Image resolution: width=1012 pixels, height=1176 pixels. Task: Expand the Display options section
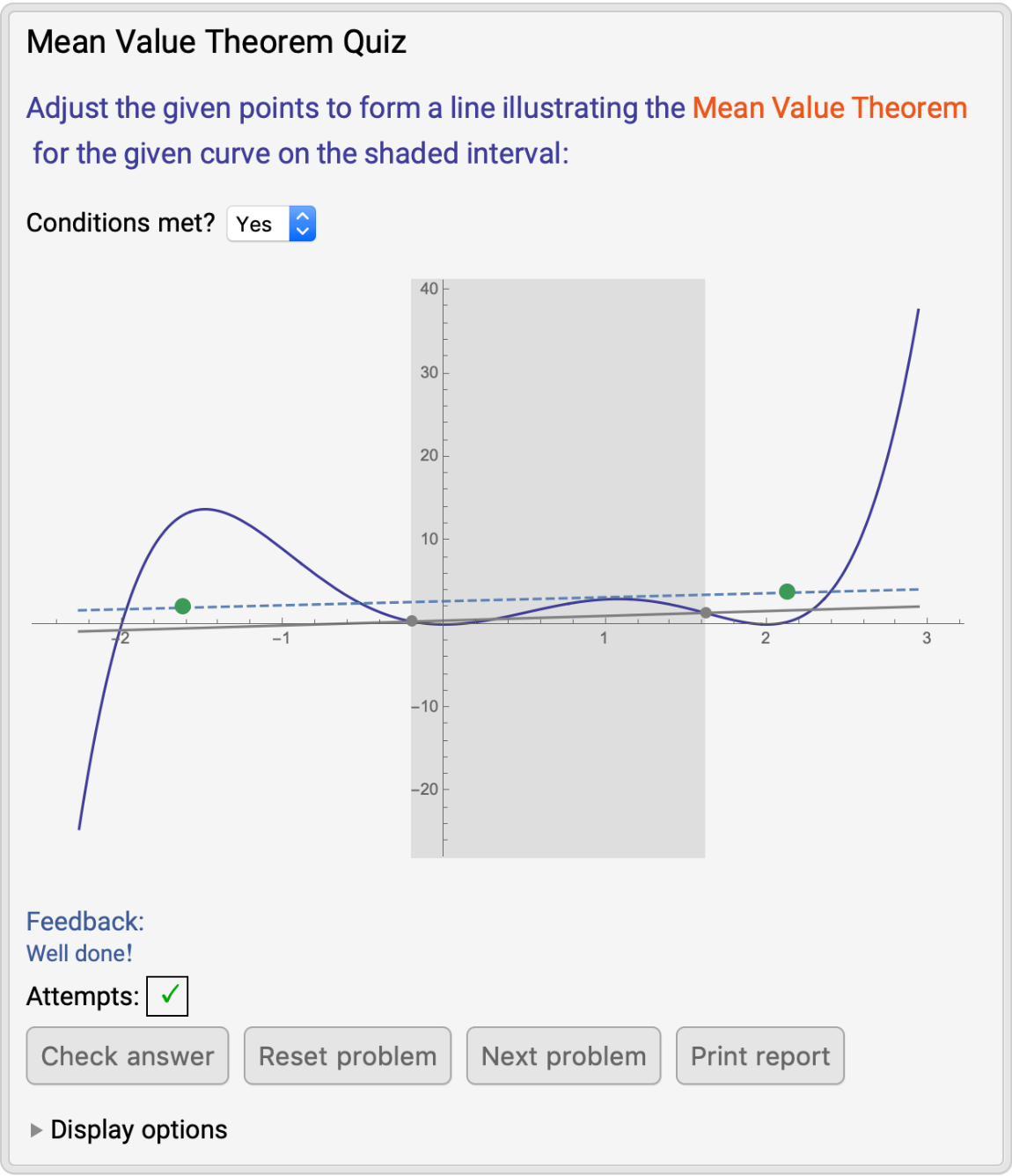point(37,1130)
